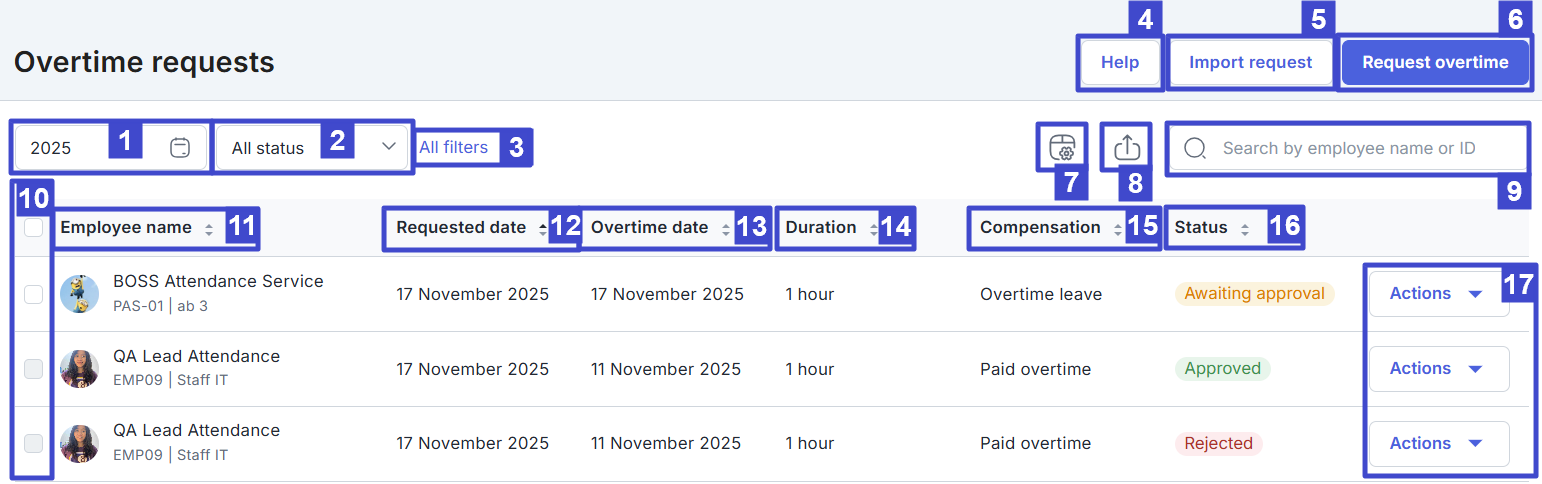Sort by Compensation column arrows
This screenshot has height=484, width=1542.
pos(1117,229)
